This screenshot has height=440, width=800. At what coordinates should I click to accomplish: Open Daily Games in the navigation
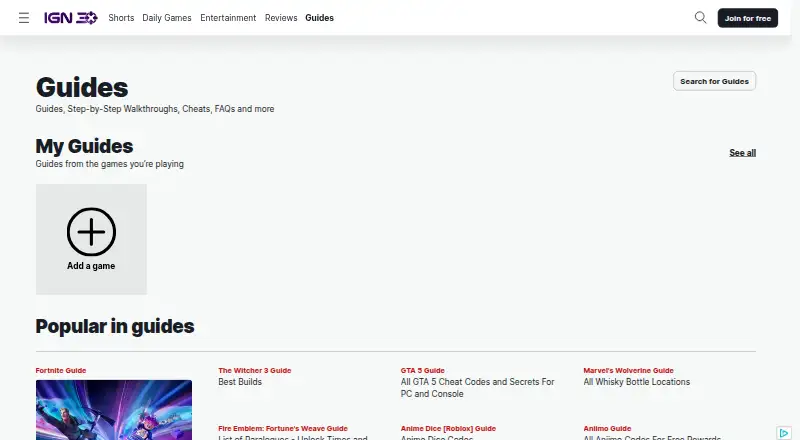tap(167, 18)
